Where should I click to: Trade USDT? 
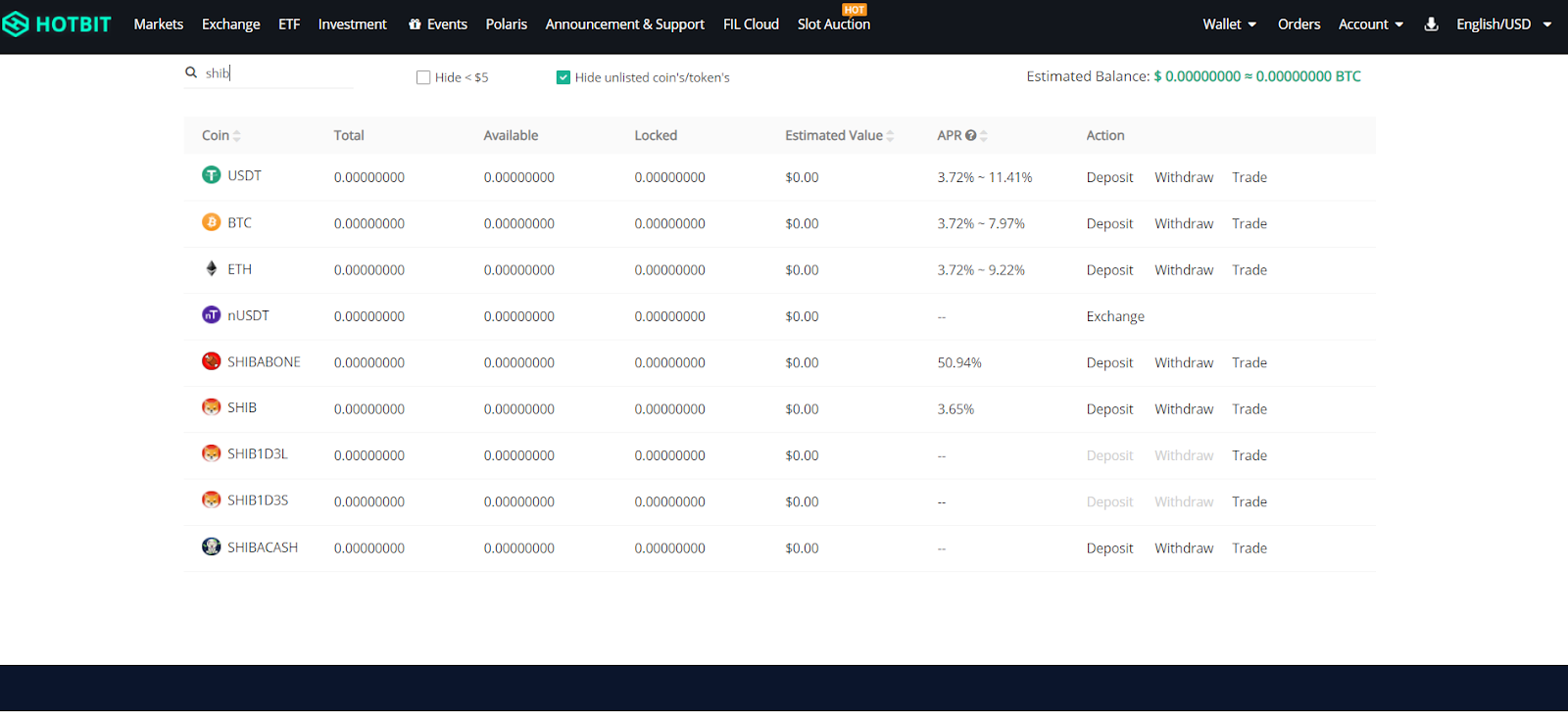(x=1249, y=177)
